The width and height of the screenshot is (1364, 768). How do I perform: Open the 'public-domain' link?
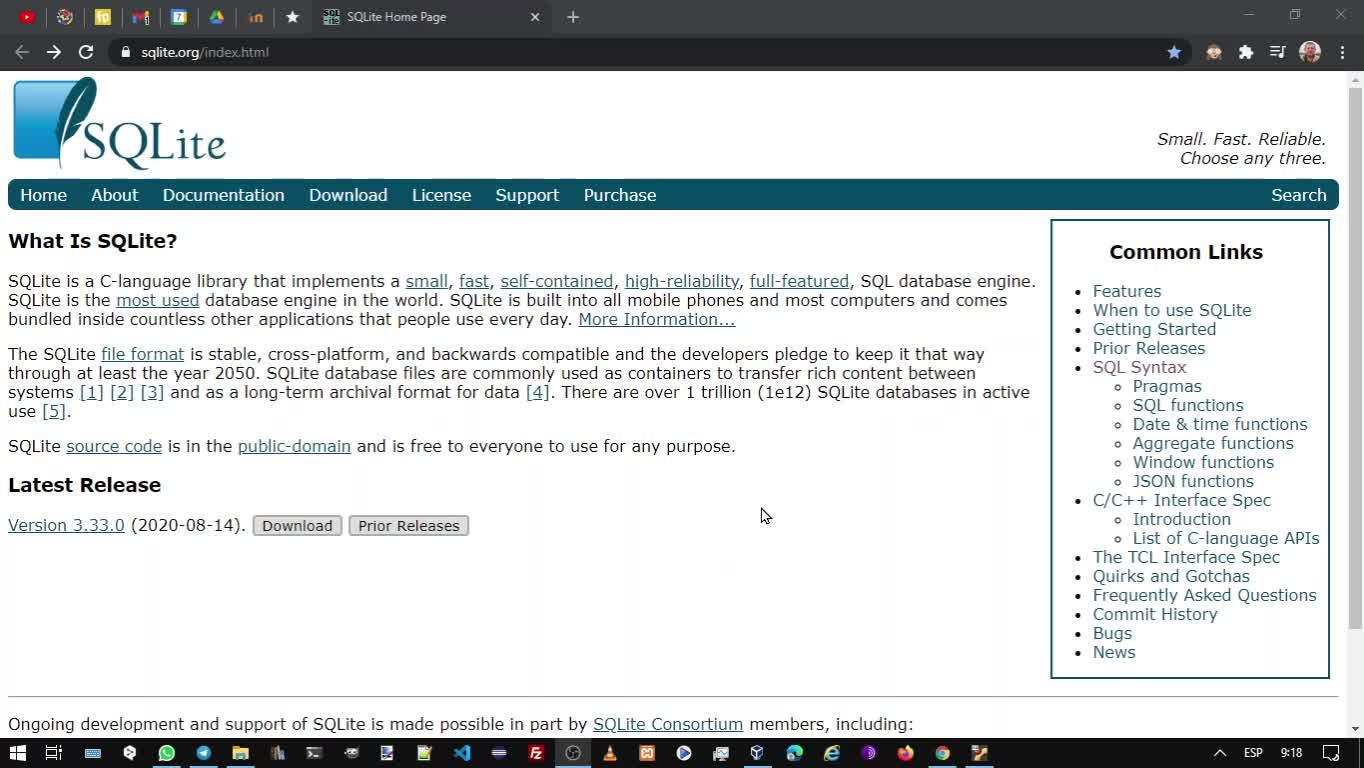point(294,446)
